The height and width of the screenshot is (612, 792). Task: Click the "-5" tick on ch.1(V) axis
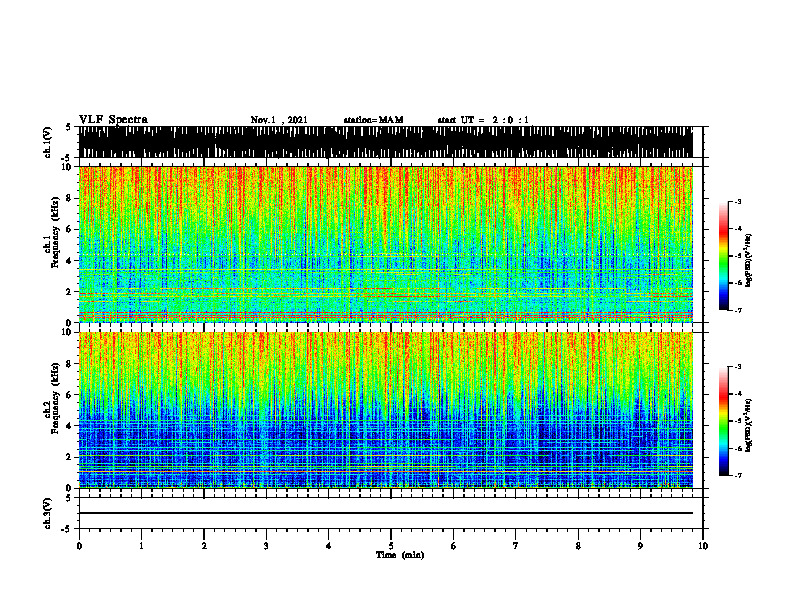68,158
